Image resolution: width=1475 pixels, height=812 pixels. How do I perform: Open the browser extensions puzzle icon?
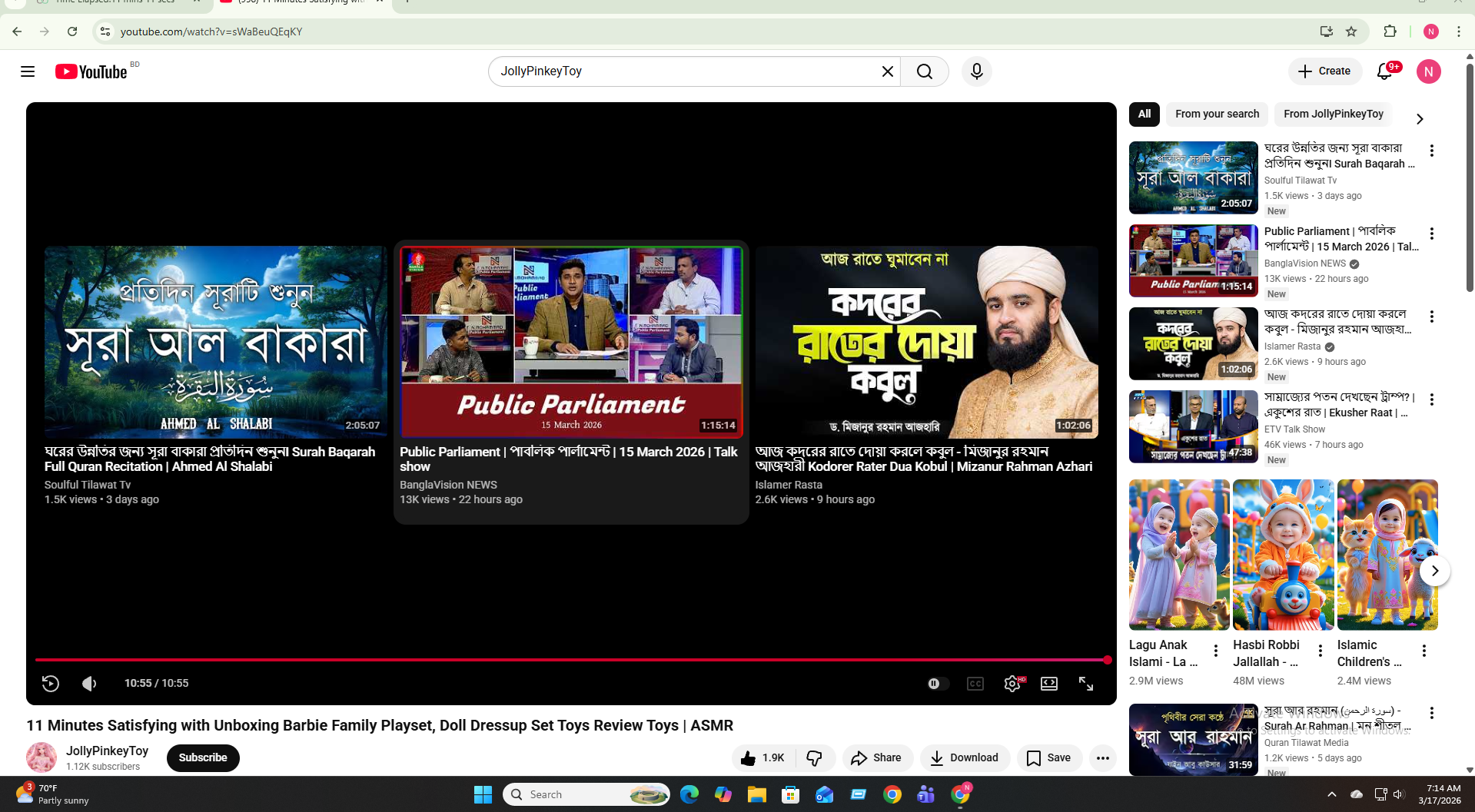tap(1390, 31)
